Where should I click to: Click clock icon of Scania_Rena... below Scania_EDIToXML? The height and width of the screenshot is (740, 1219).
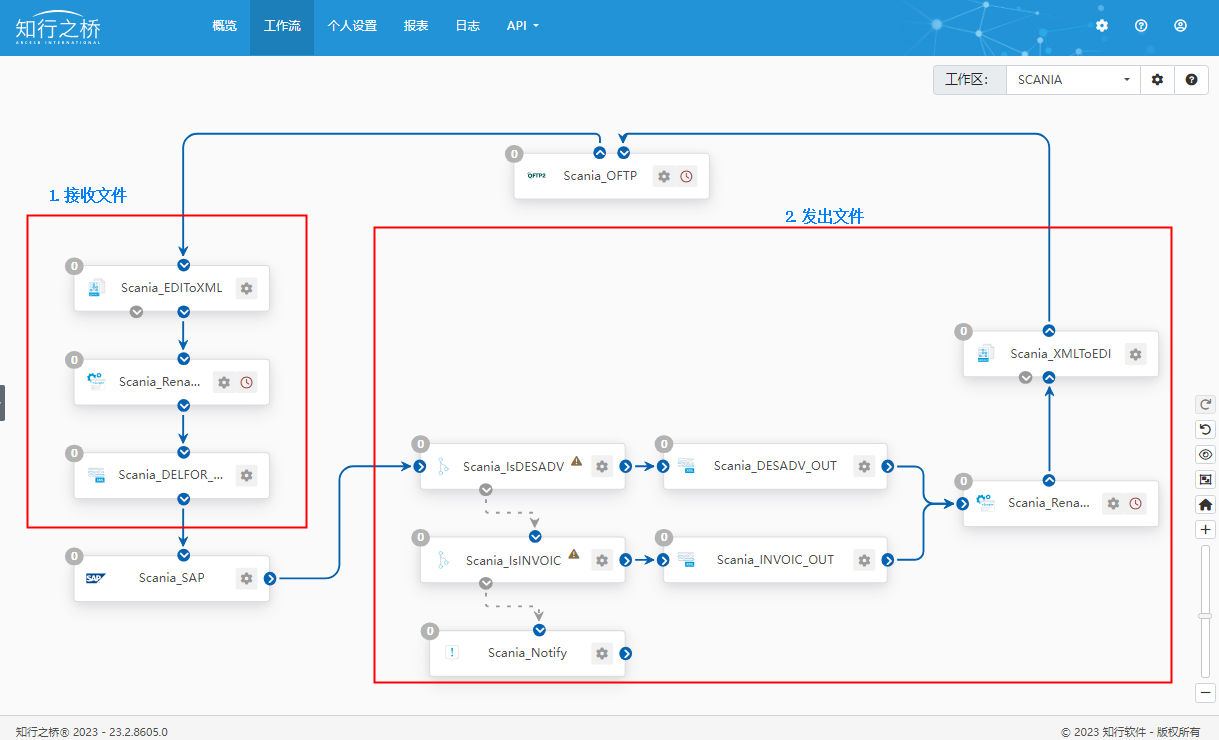[246, 382]
